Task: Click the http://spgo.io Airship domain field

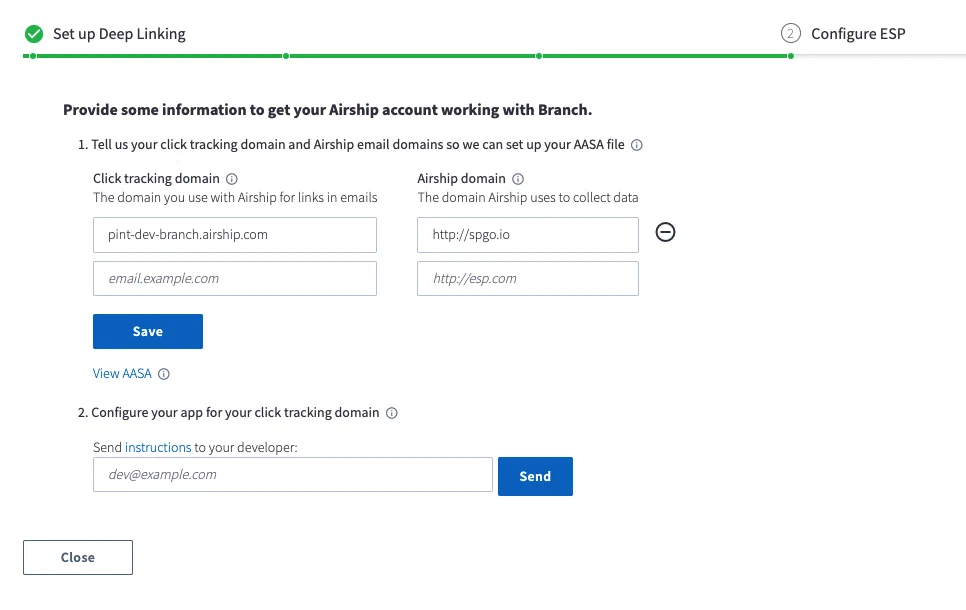Action: point(528,235)
